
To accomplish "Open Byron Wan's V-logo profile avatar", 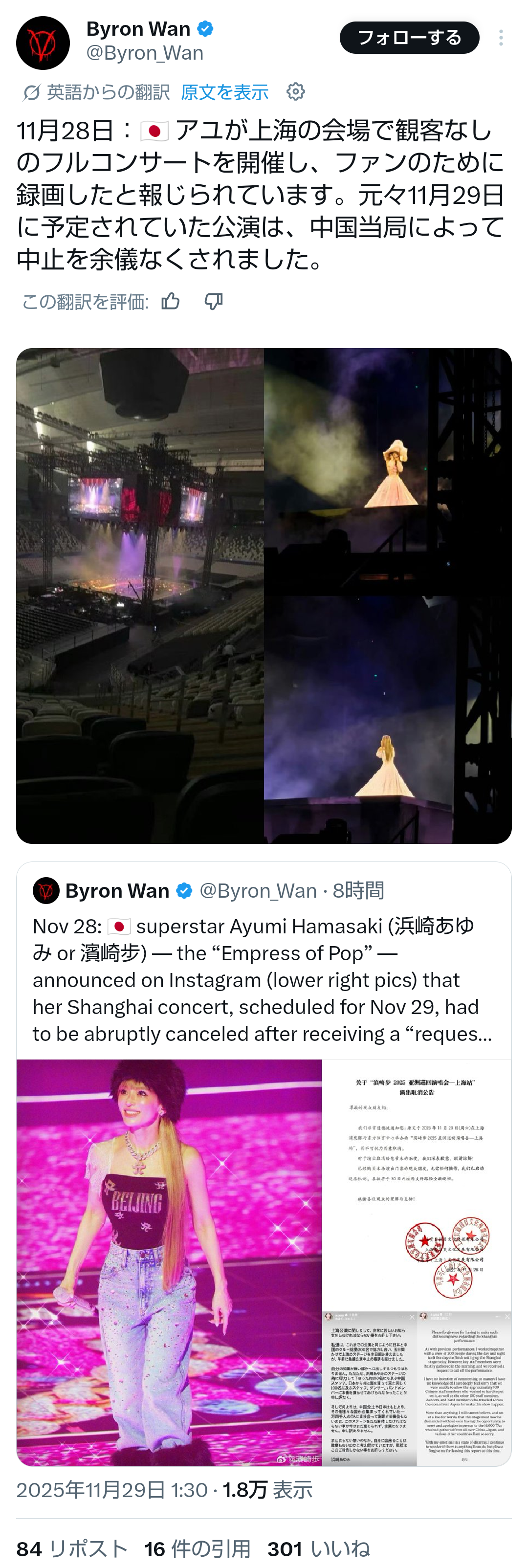I will click(43, 43).
